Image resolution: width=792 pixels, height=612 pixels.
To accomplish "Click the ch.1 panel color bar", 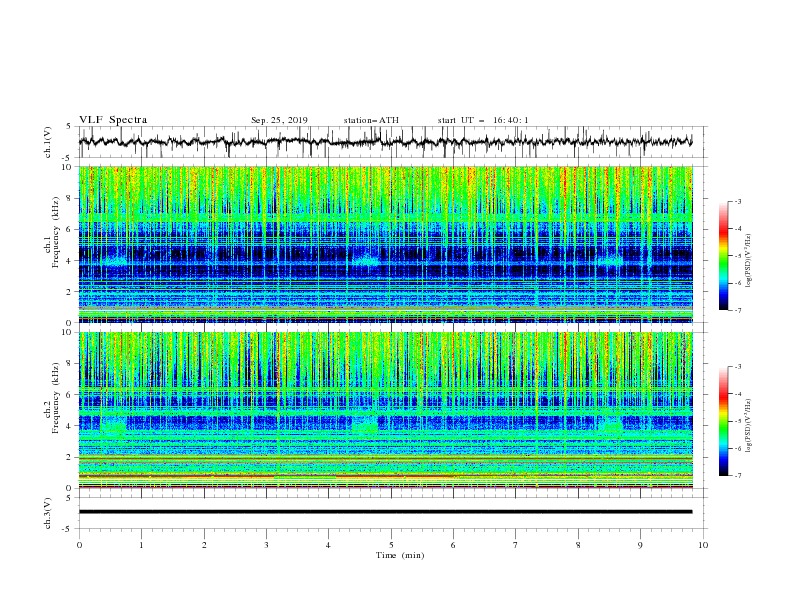I will click(x=723, y=256).
